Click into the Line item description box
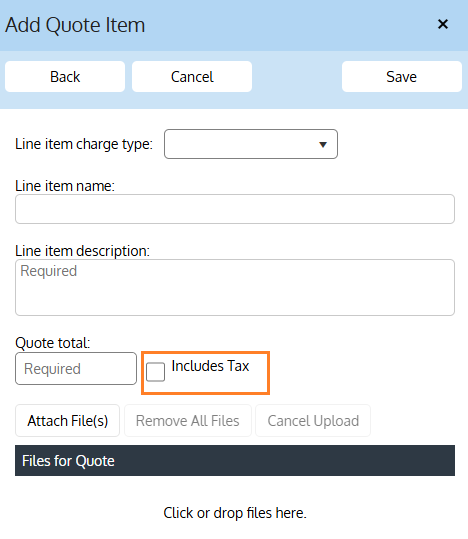 [x=235, y=287]
